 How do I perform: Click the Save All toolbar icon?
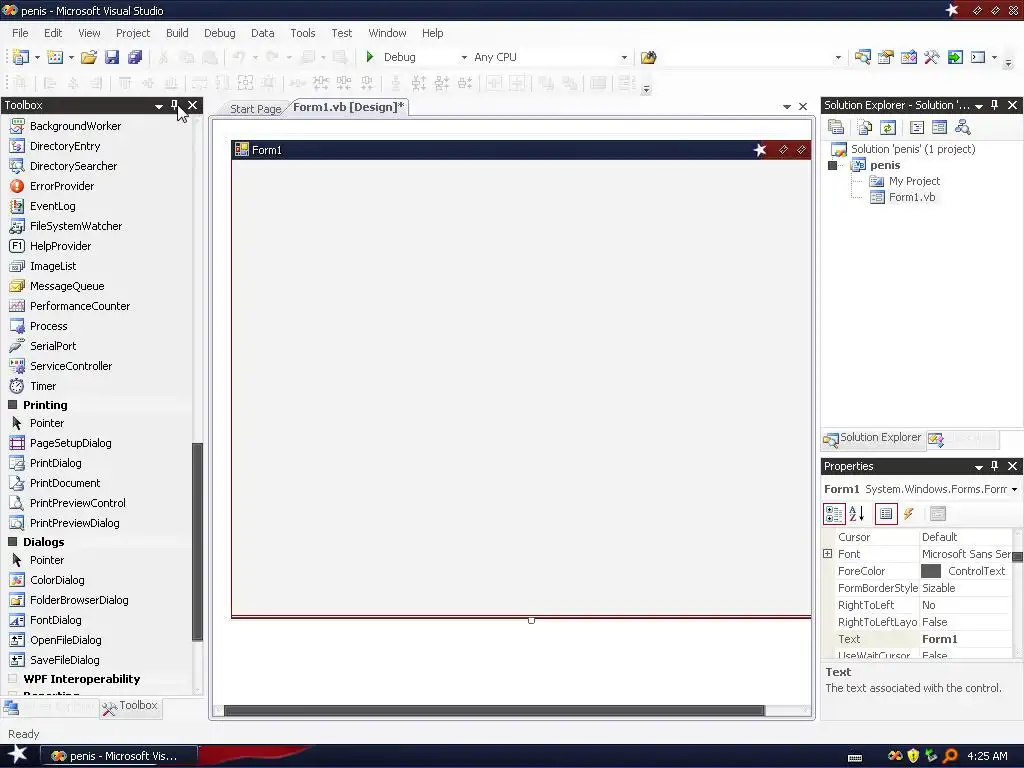[135, 57]
